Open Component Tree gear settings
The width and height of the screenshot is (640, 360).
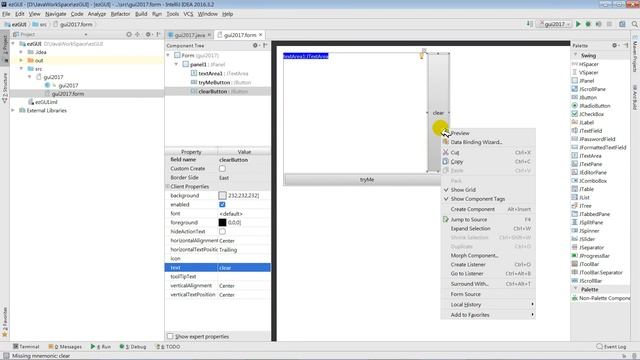click(255, 45)
